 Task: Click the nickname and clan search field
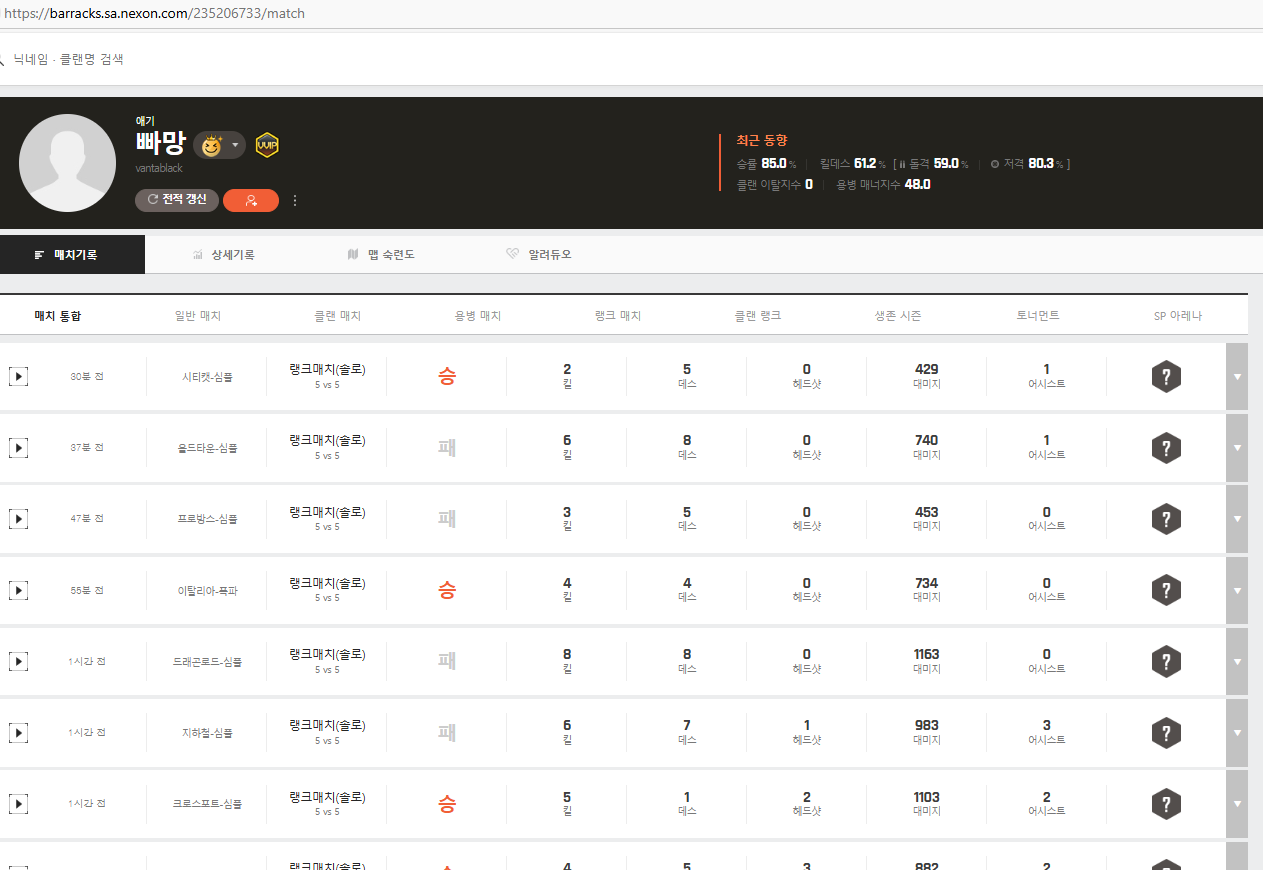click(70, 60)
